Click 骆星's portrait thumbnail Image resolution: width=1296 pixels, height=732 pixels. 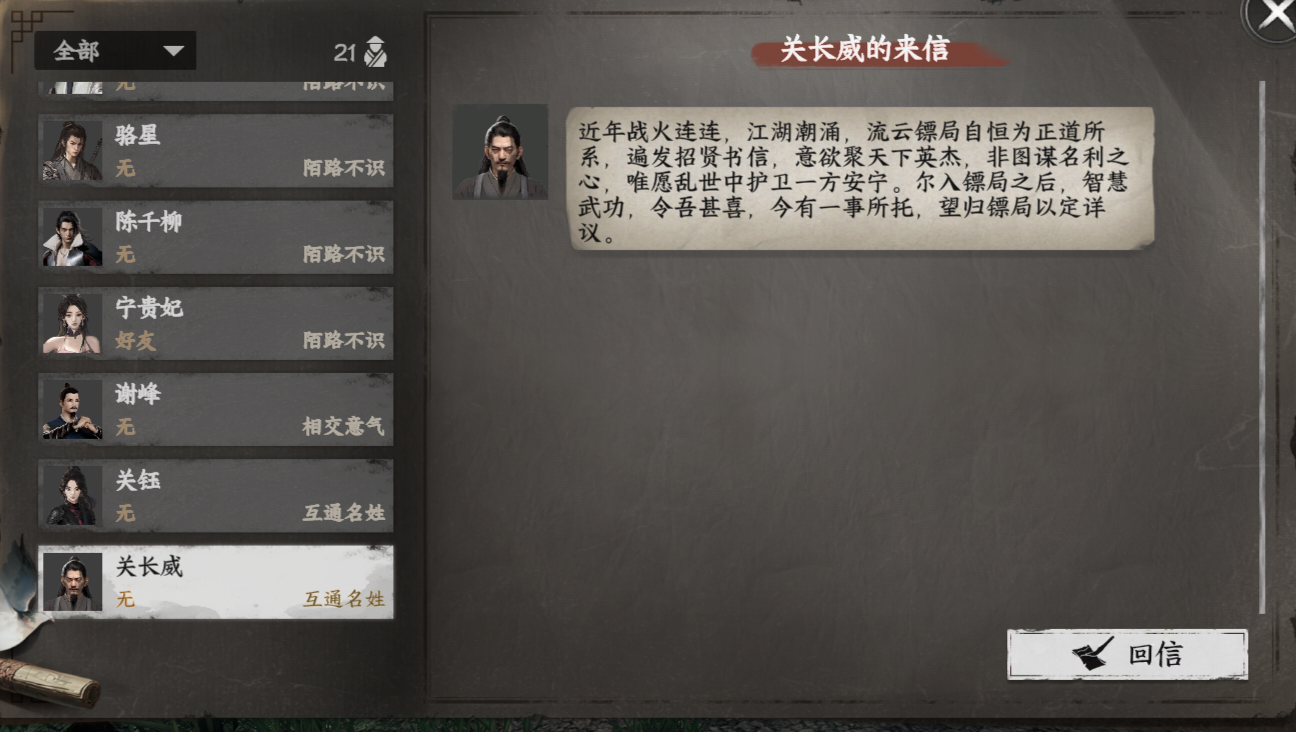coord(72,151)
